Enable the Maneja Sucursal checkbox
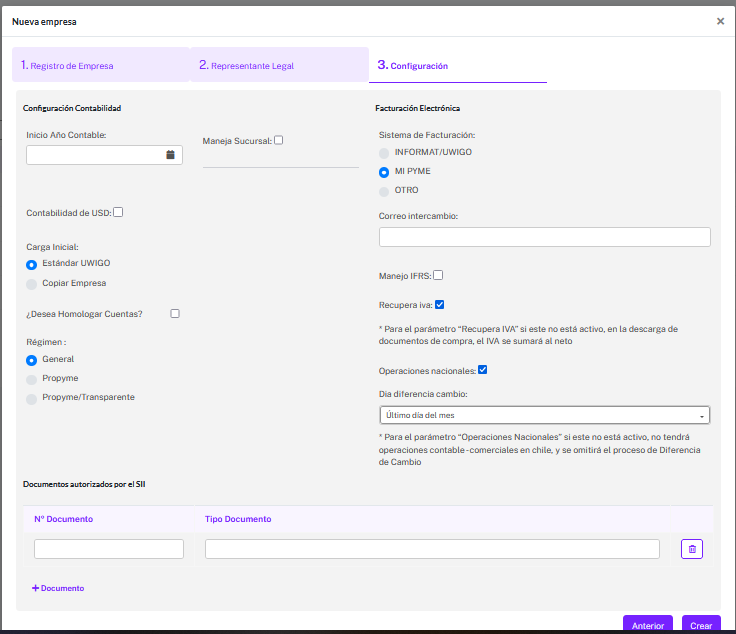 [279, 140]
